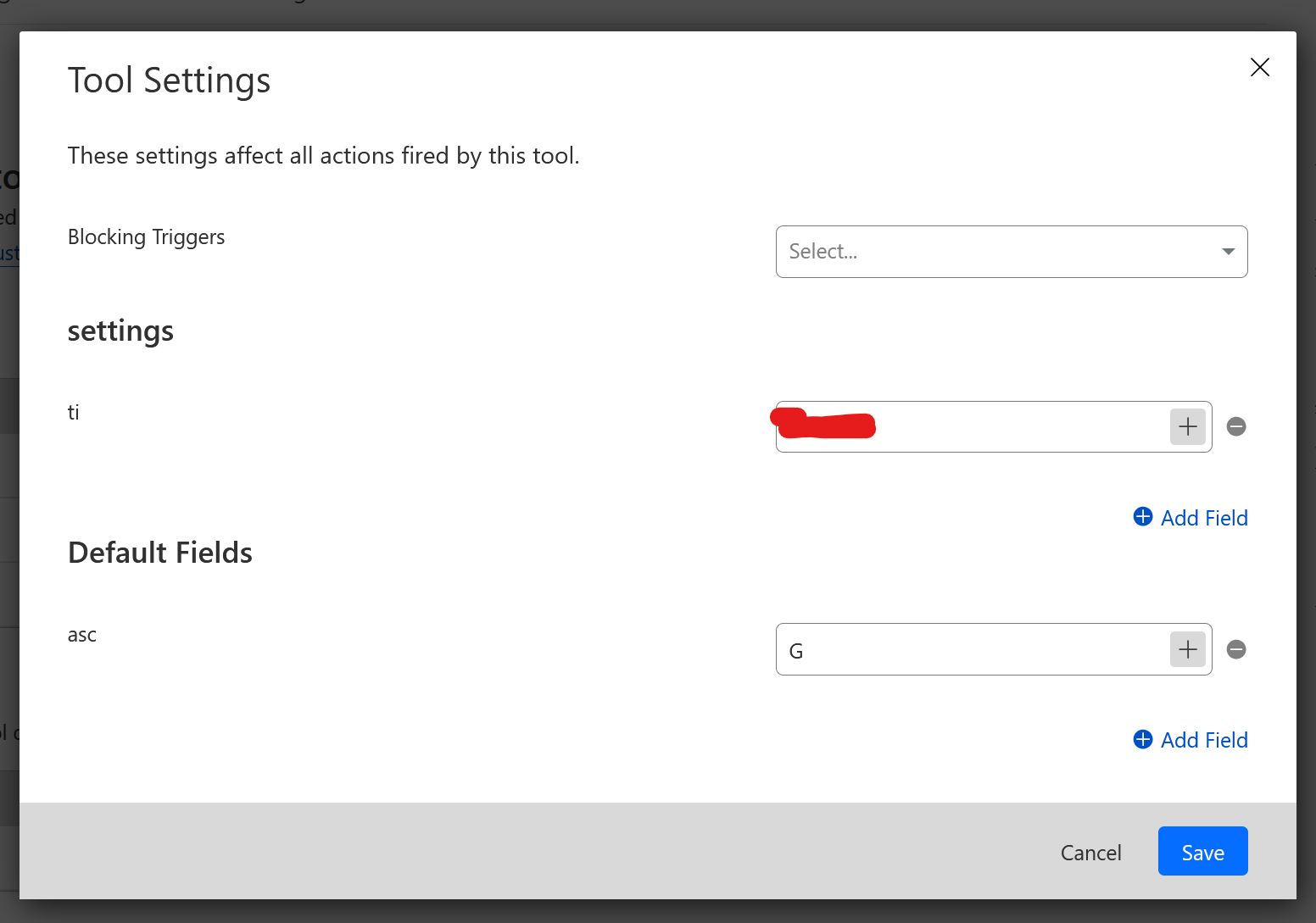The image size is (1316, 923).
Task: Click the asc field label
Action: [82, 636]
